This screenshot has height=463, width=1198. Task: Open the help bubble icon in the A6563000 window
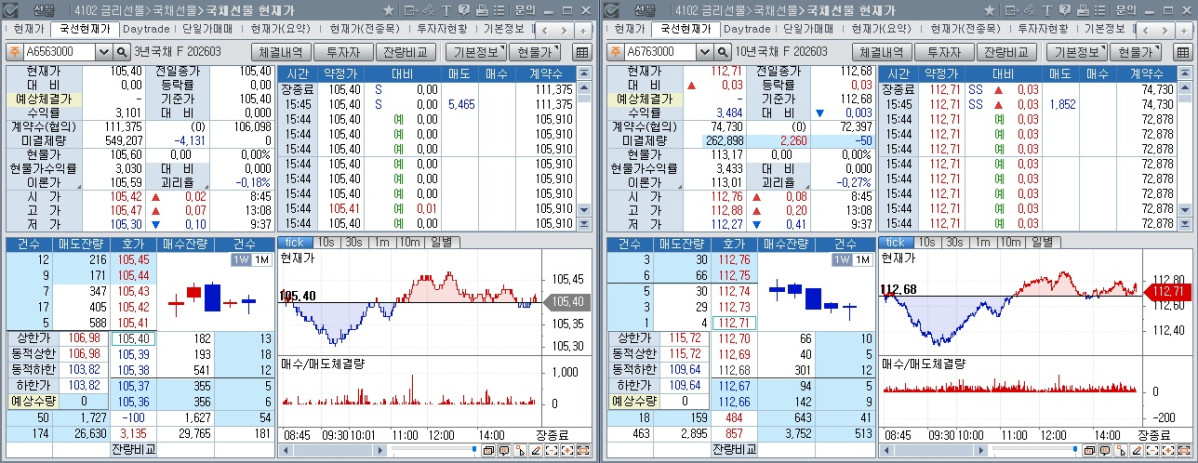click(x=464, y=10)
